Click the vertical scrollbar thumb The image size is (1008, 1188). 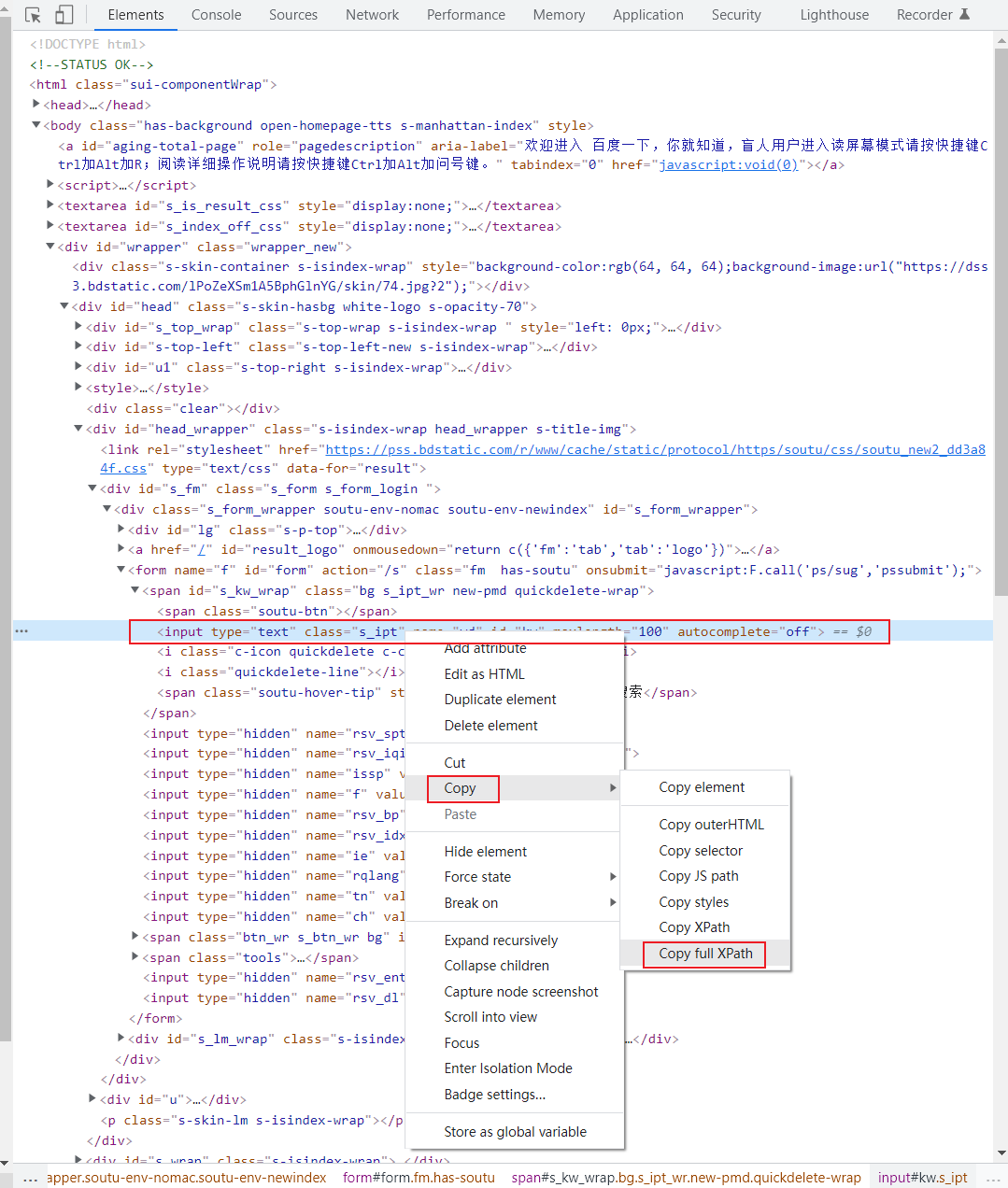tap(1001, 322)
